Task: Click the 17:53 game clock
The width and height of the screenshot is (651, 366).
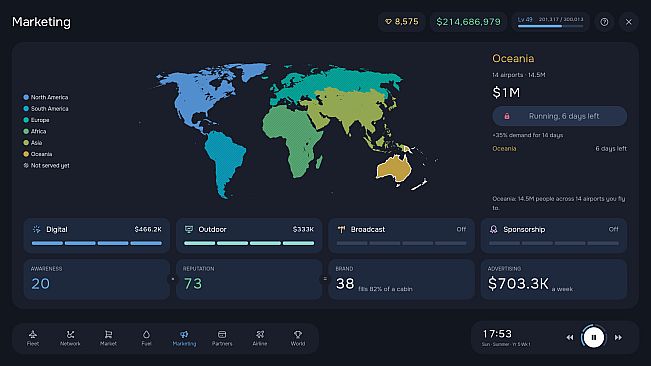Action: click(497, 334)
